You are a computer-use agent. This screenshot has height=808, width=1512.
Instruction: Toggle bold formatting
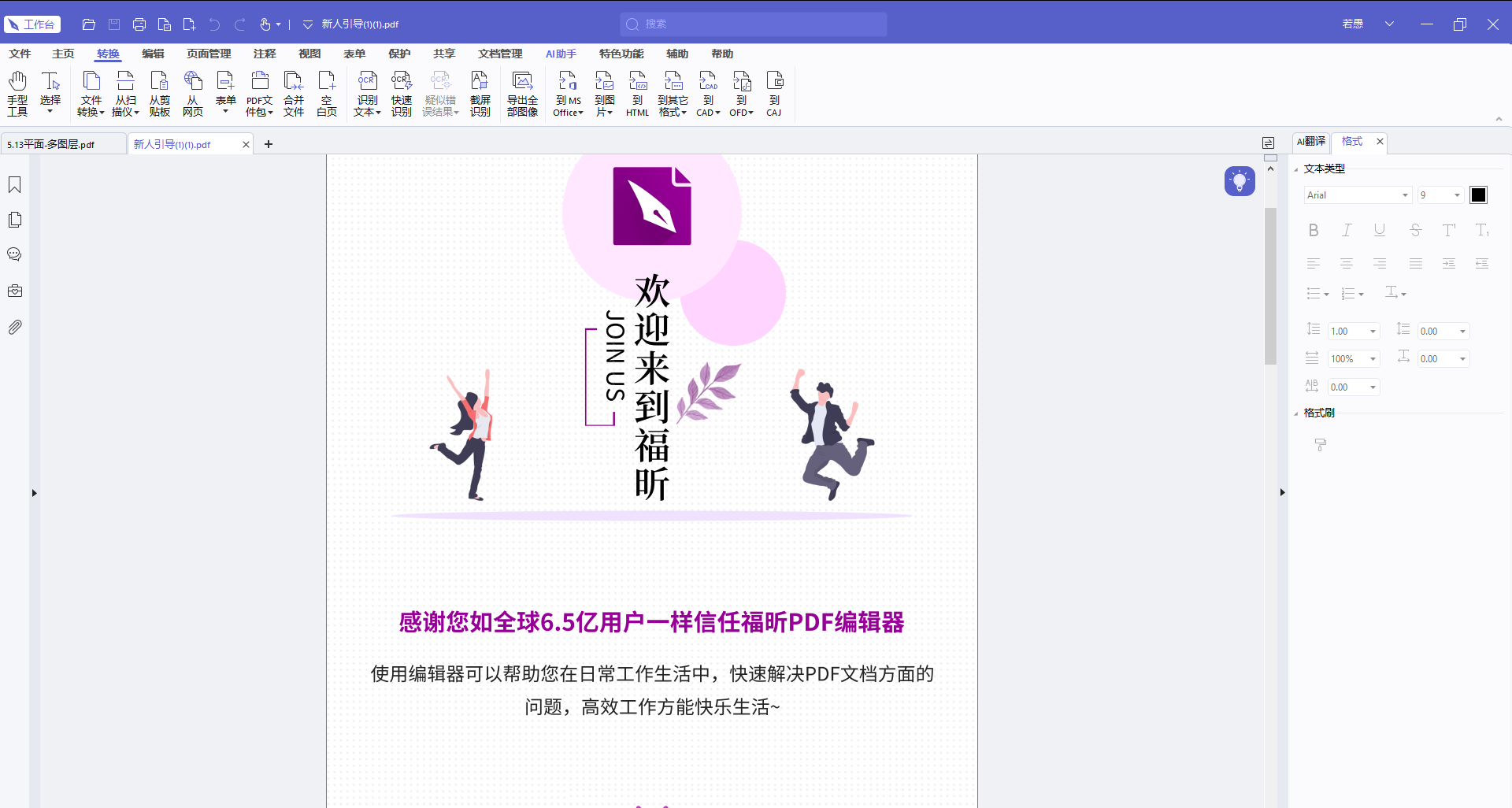[x=1314, y=230]
